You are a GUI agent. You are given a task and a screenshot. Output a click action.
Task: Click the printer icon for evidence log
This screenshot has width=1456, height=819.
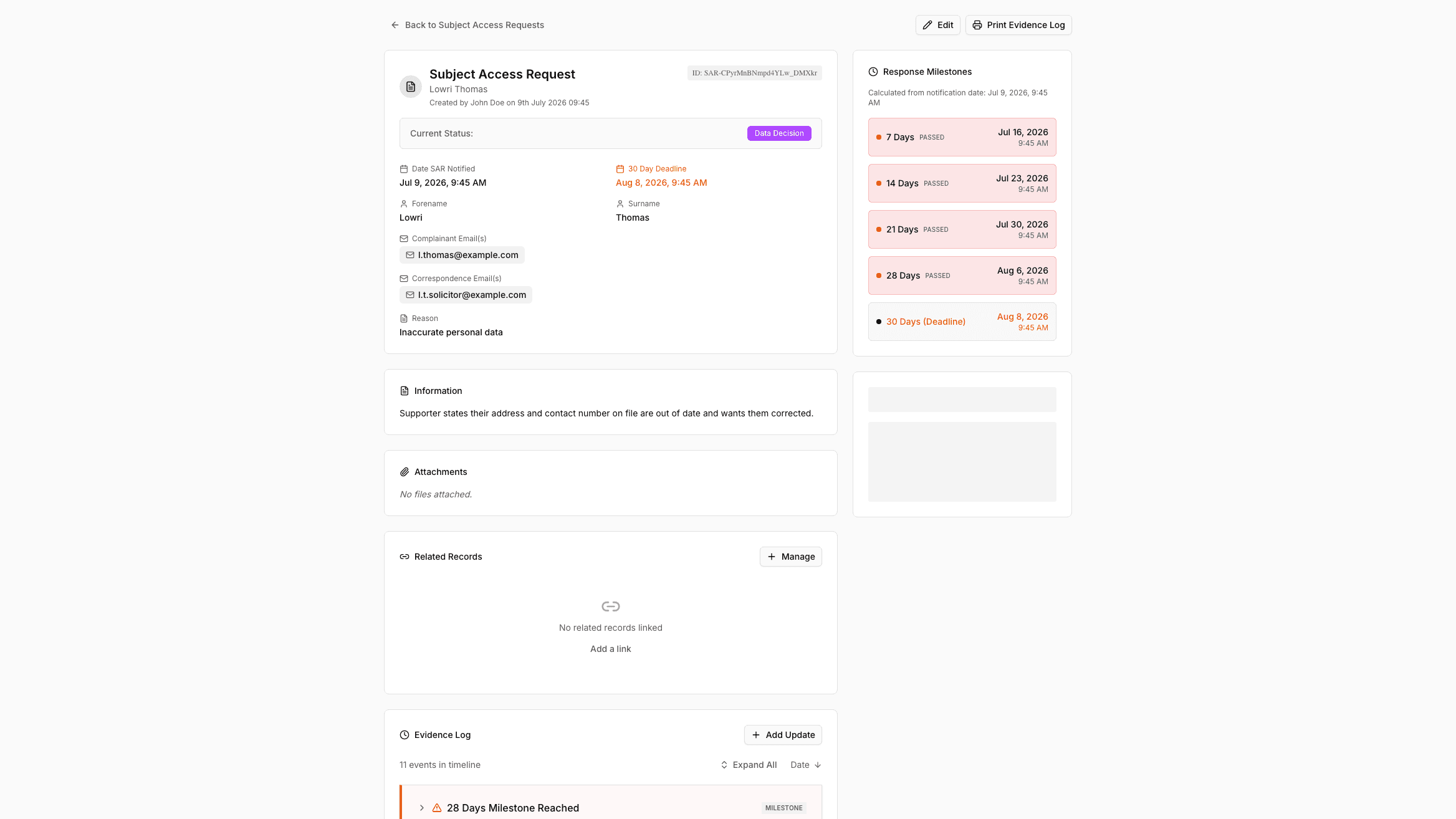(977, 25)
